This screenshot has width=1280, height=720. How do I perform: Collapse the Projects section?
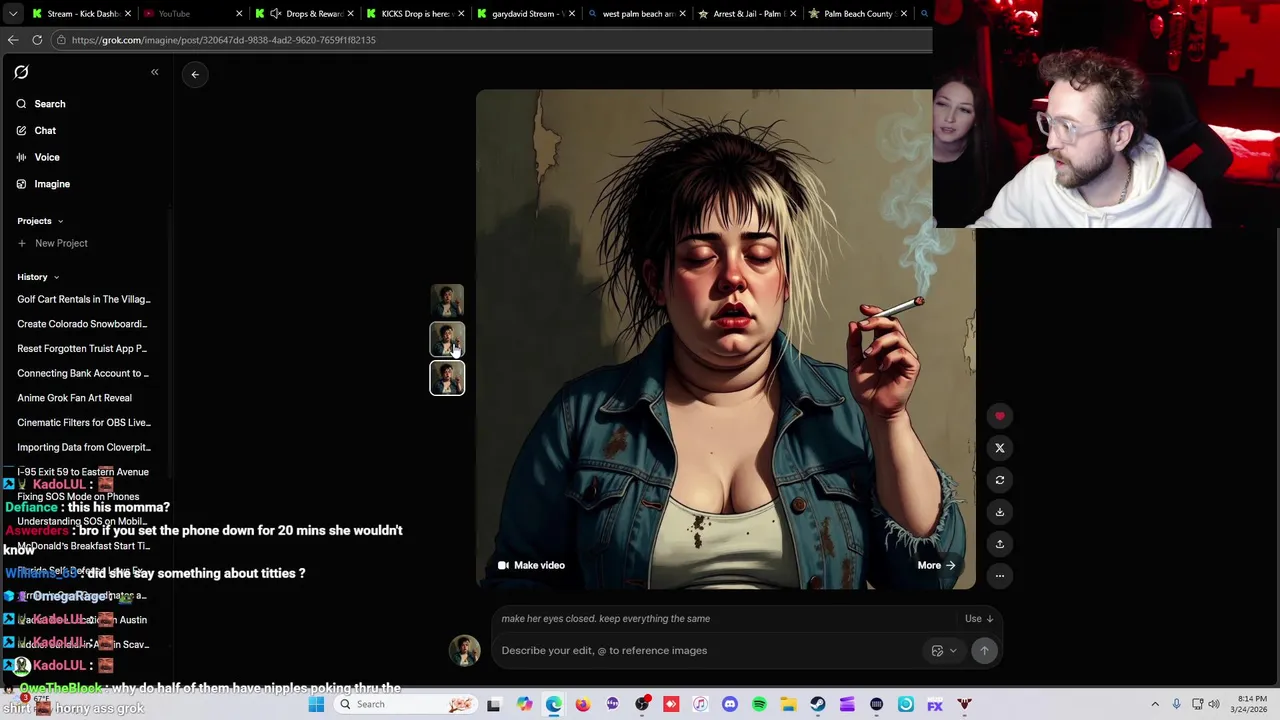[40, 221]
